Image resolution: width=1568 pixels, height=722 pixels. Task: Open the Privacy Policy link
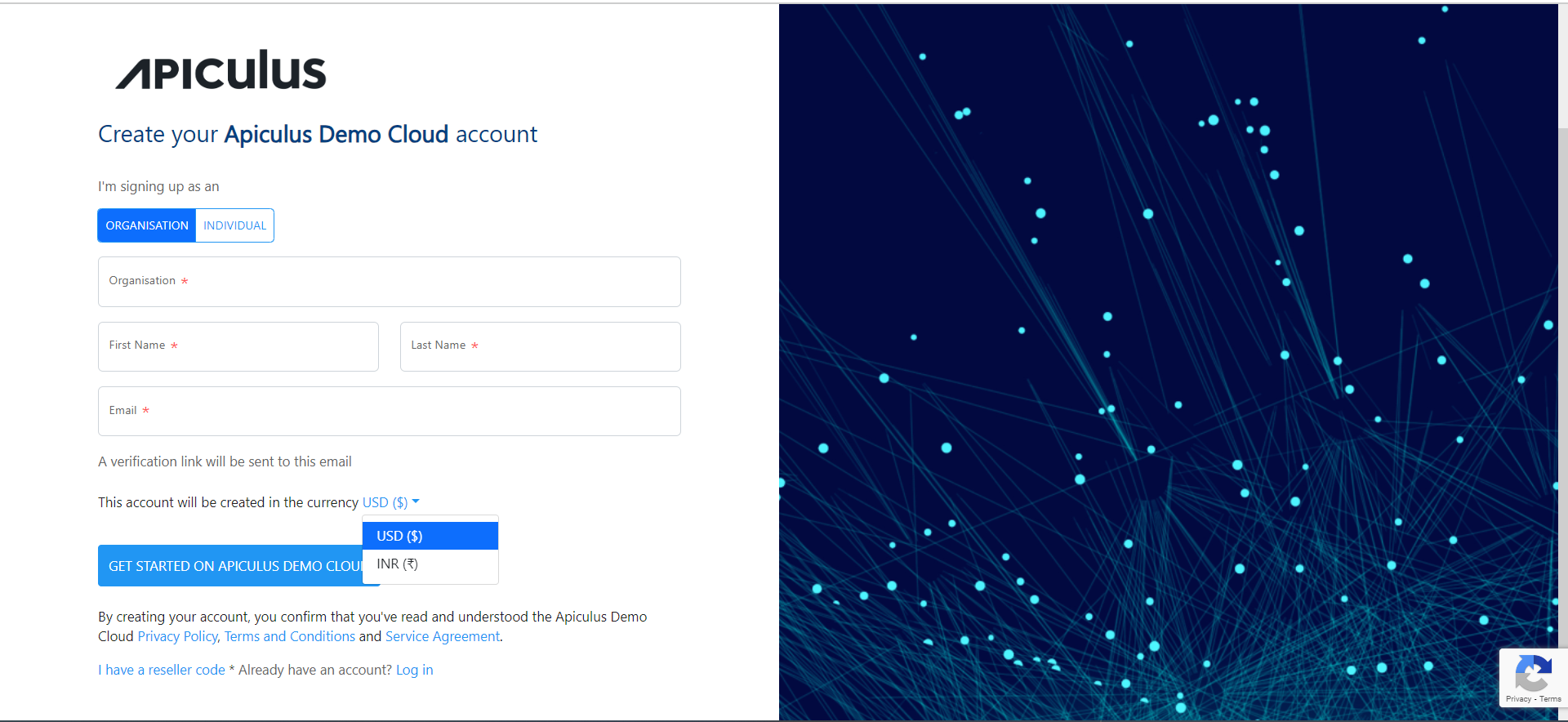click(177, 636)
